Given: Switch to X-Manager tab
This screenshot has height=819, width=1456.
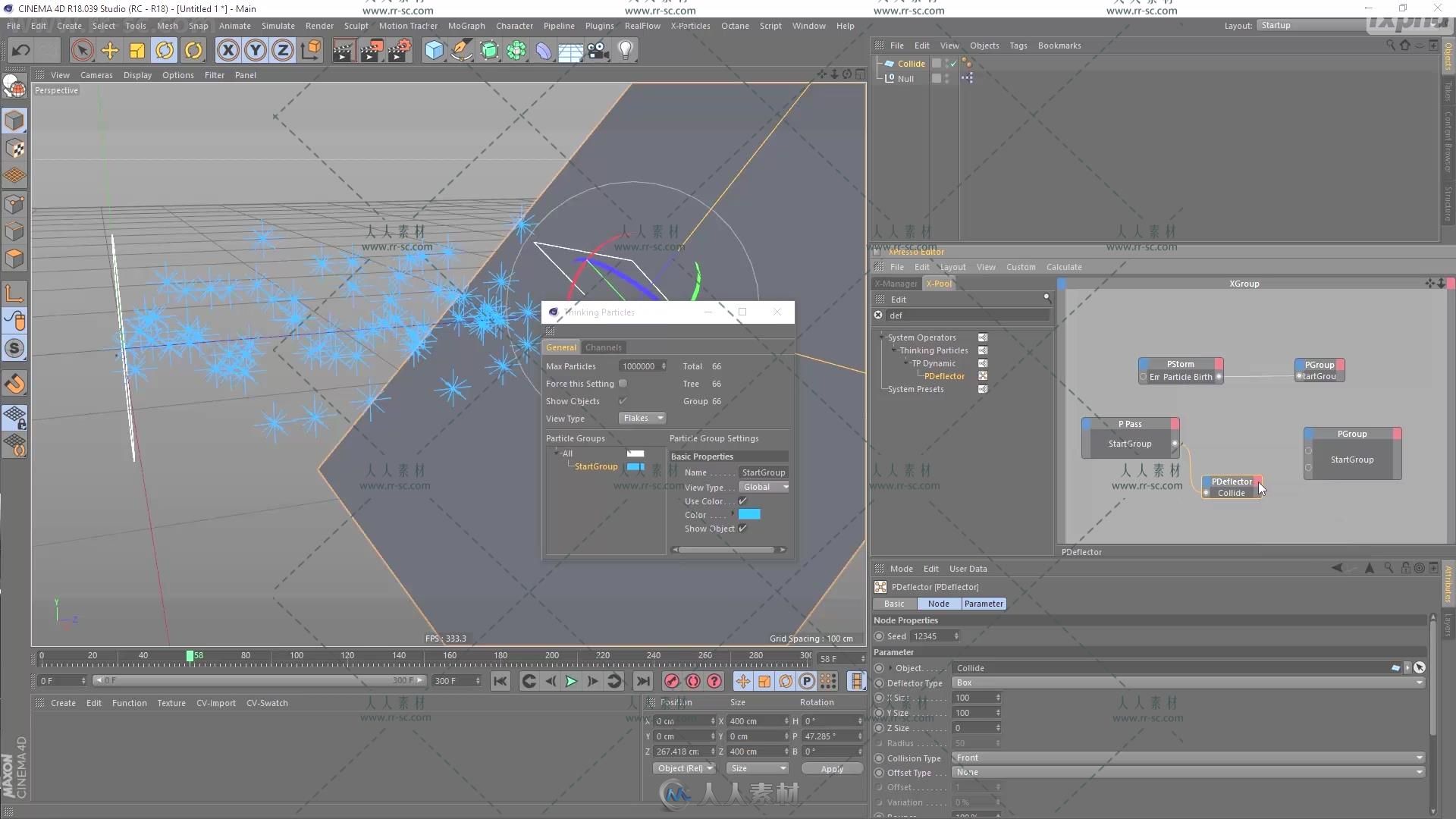Looking at the screenshot, I should [x=896, y=284].
